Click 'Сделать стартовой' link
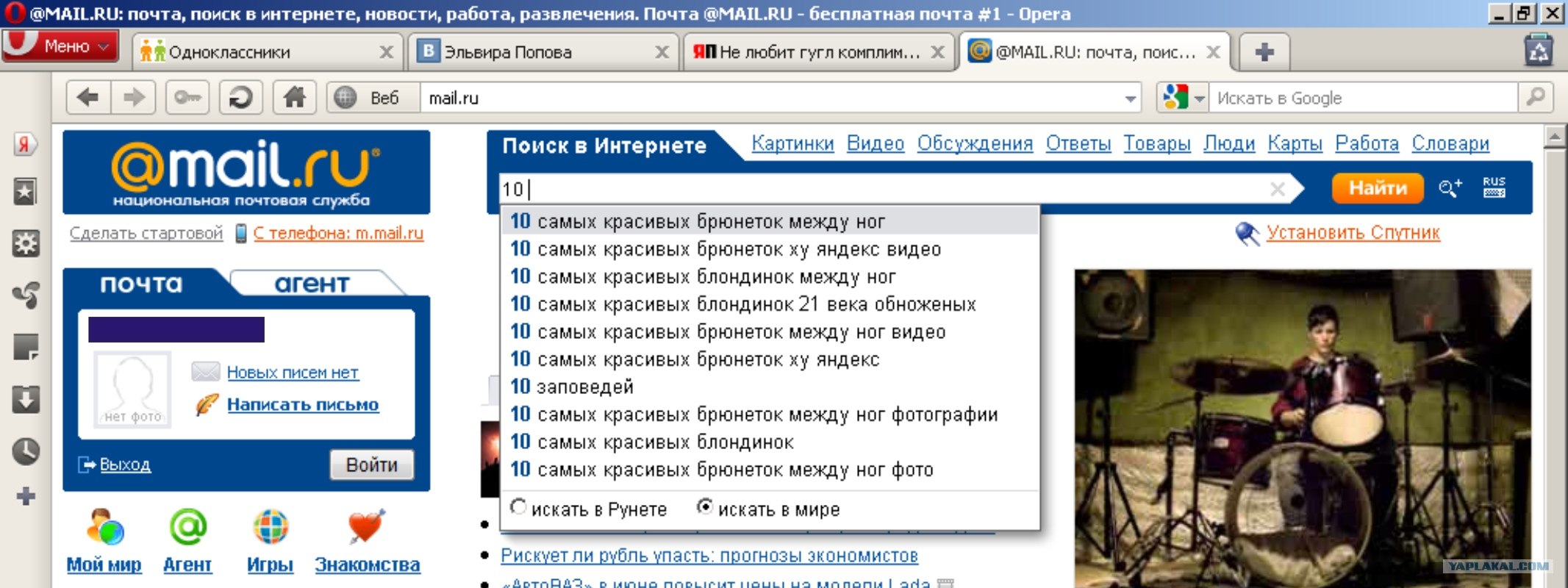This screenshot has height=588, width=1568. pos(146,233)
